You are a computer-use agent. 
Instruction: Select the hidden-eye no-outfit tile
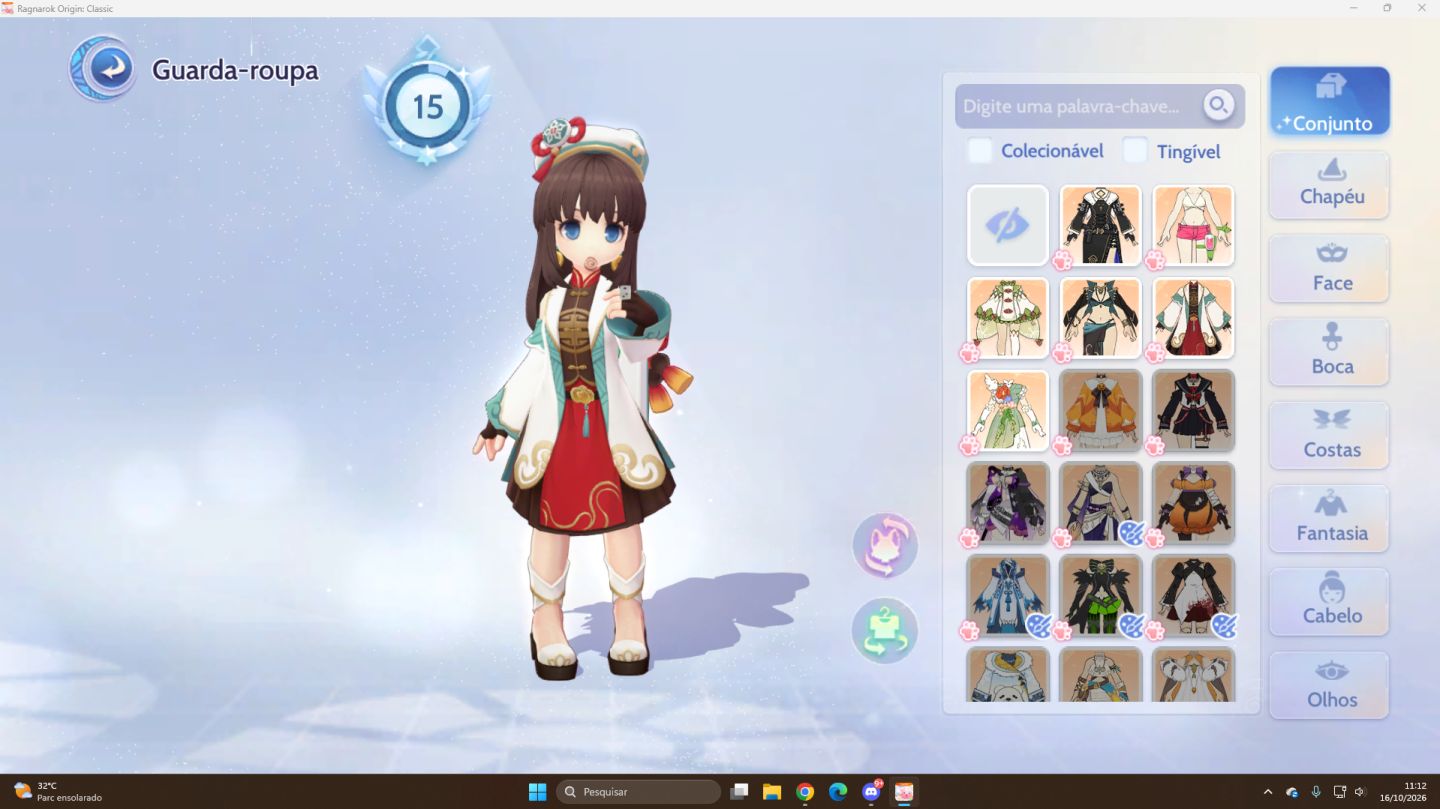(x=1008, y=225)
